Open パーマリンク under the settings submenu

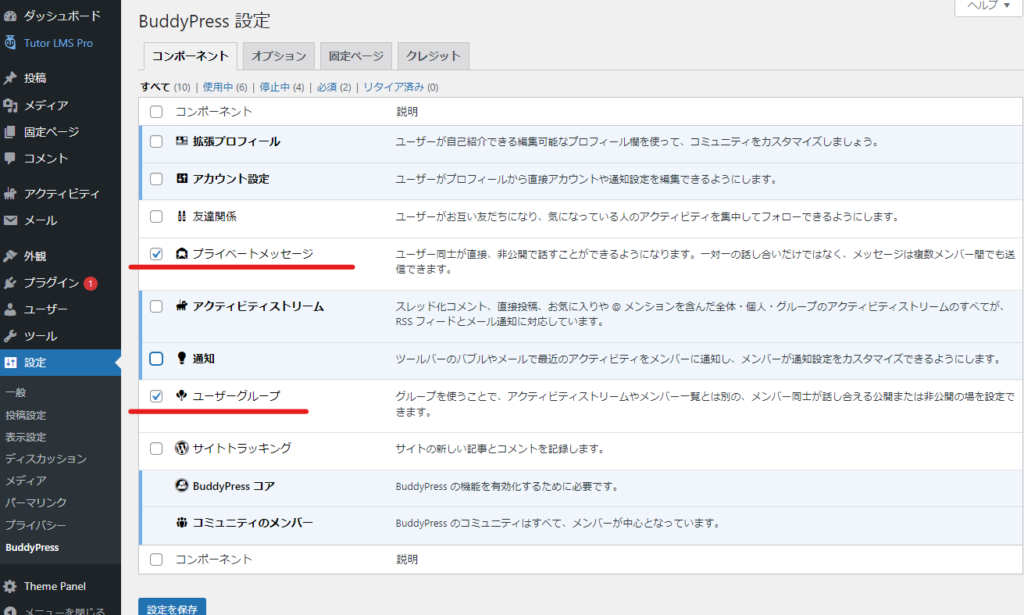point(36,503)
